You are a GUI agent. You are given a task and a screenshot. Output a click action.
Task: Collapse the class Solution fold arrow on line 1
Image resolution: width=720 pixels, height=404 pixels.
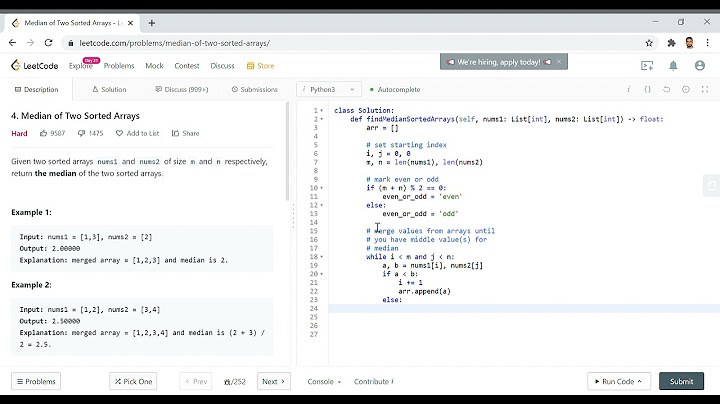click(x=321, y=111)
